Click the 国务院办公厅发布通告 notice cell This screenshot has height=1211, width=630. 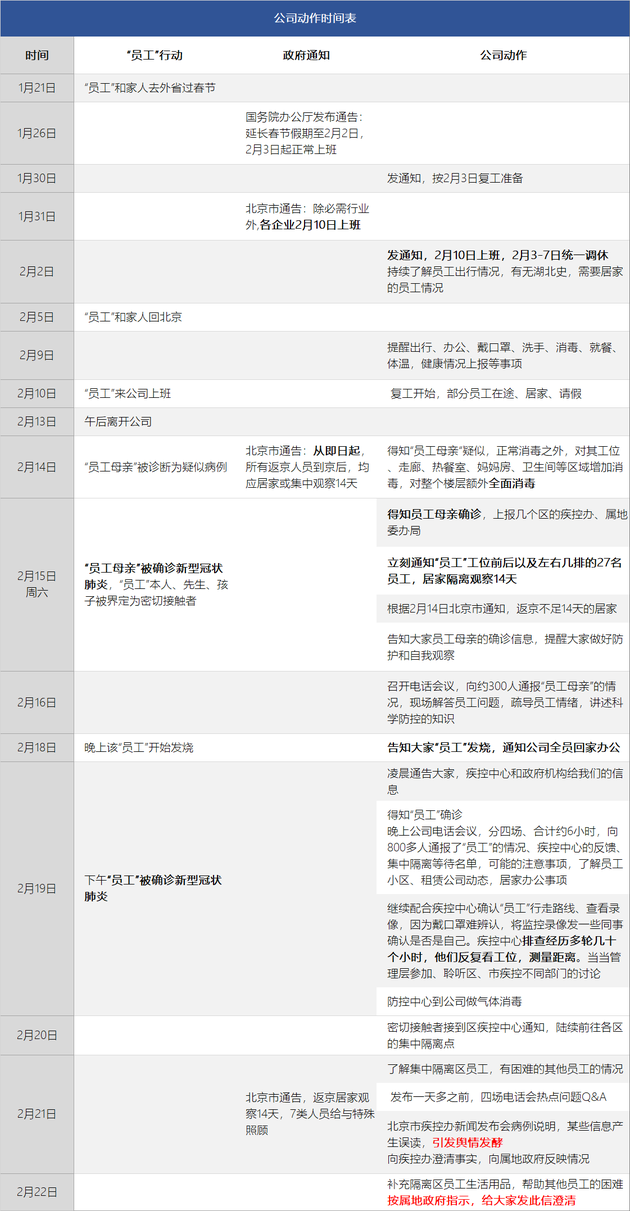[307, 132]
